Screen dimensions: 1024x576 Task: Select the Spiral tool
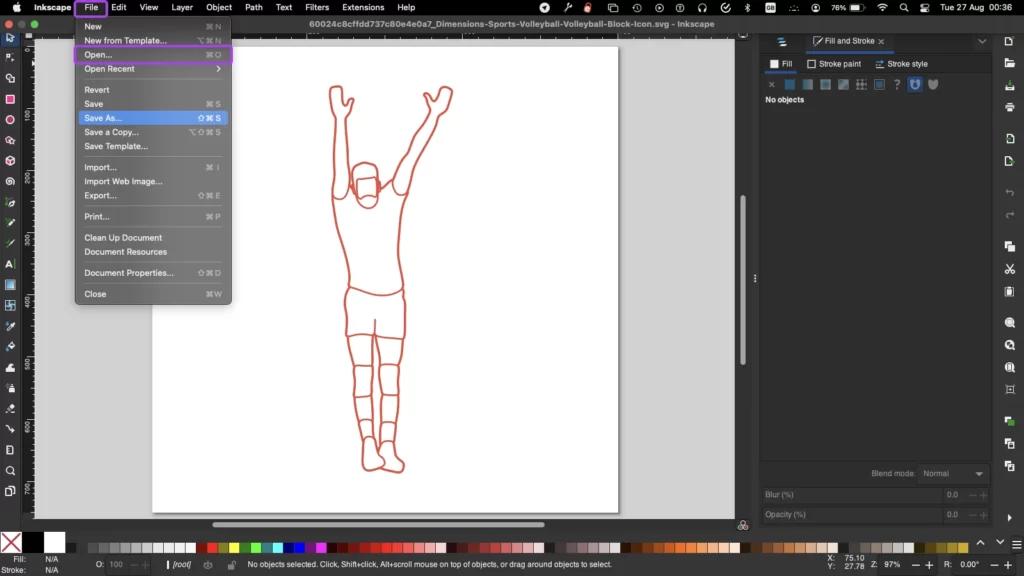point(10,182)
